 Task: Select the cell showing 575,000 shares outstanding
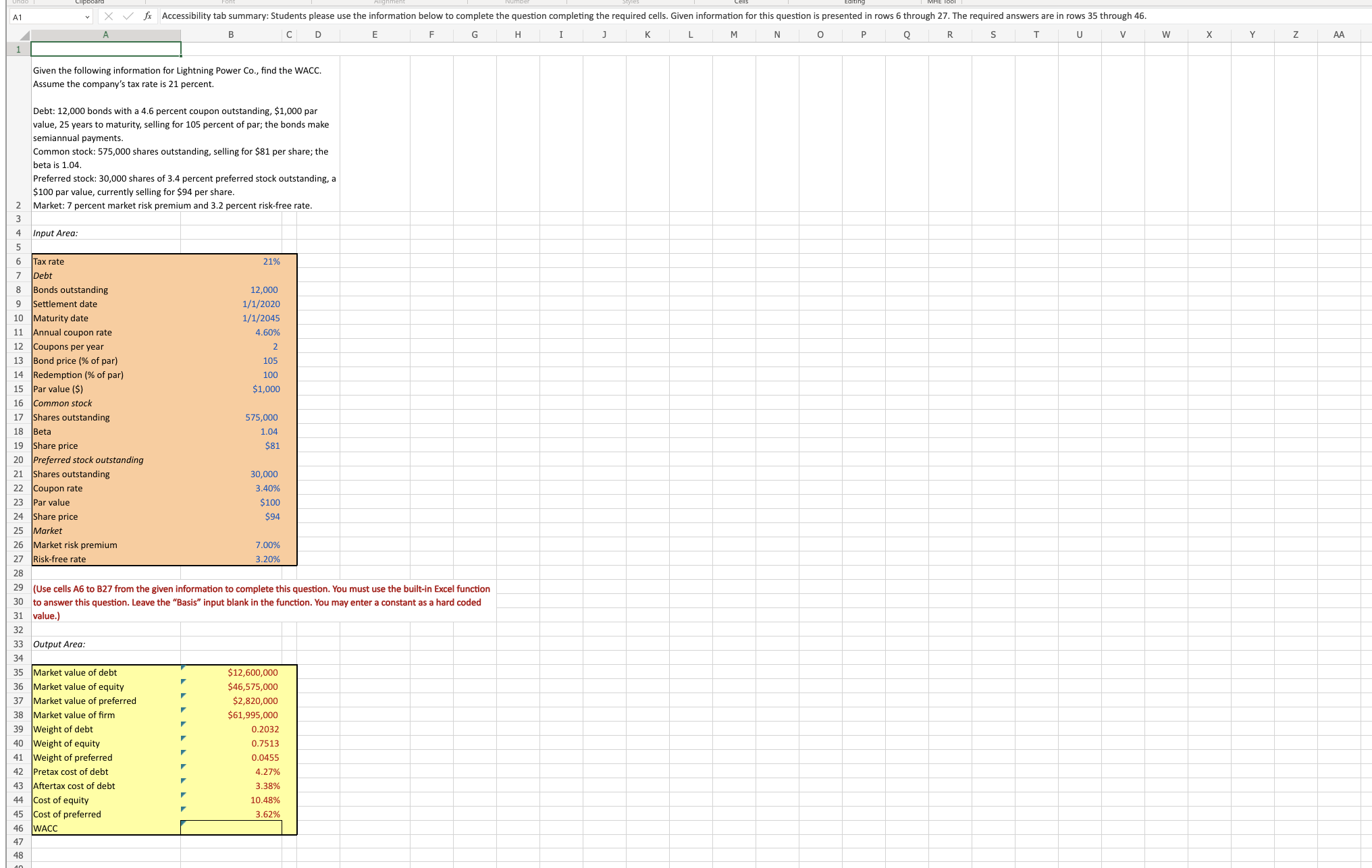point(232,417)
